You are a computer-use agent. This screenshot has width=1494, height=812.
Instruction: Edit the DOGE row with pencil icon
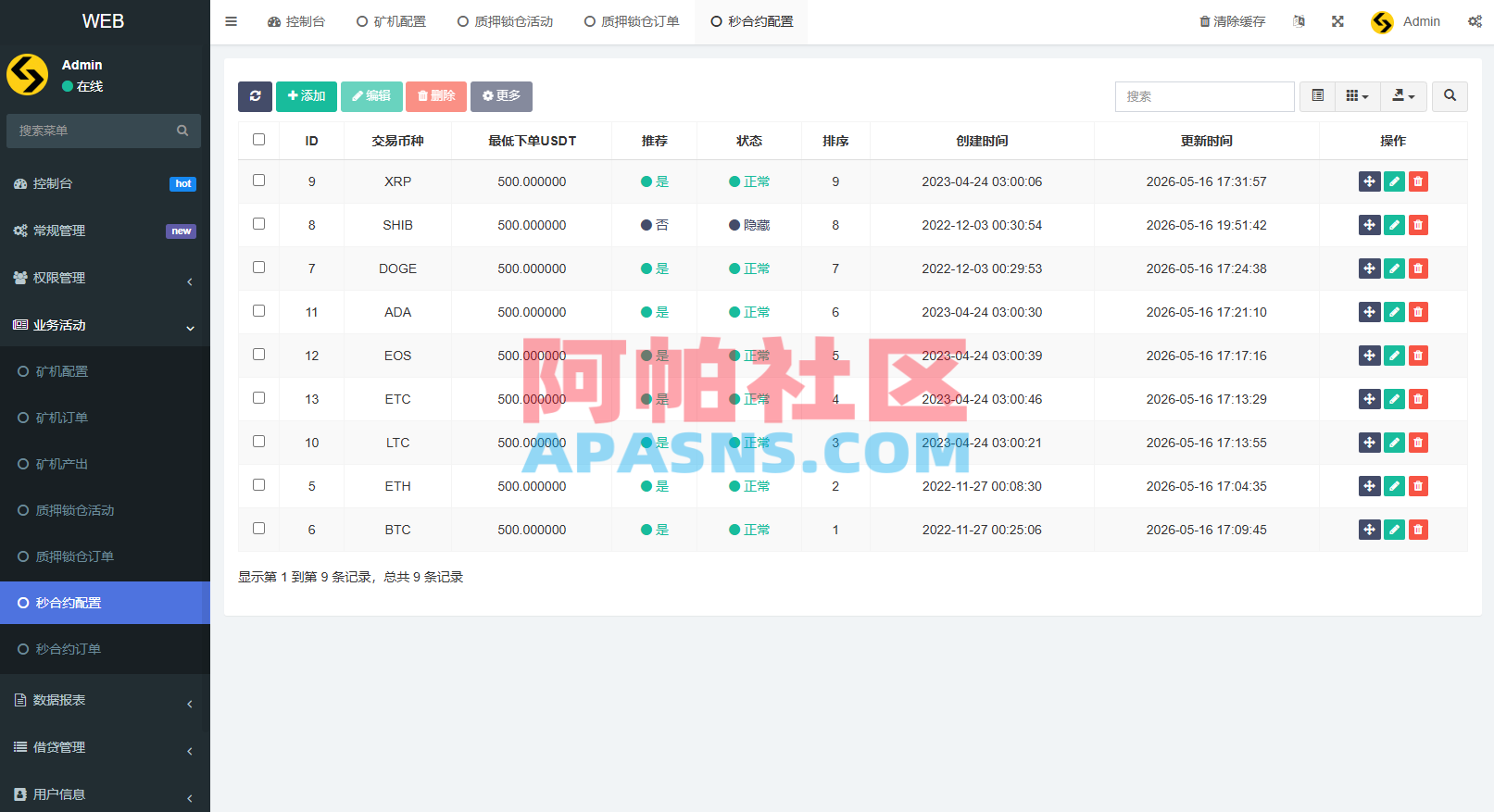(1394, 269)
